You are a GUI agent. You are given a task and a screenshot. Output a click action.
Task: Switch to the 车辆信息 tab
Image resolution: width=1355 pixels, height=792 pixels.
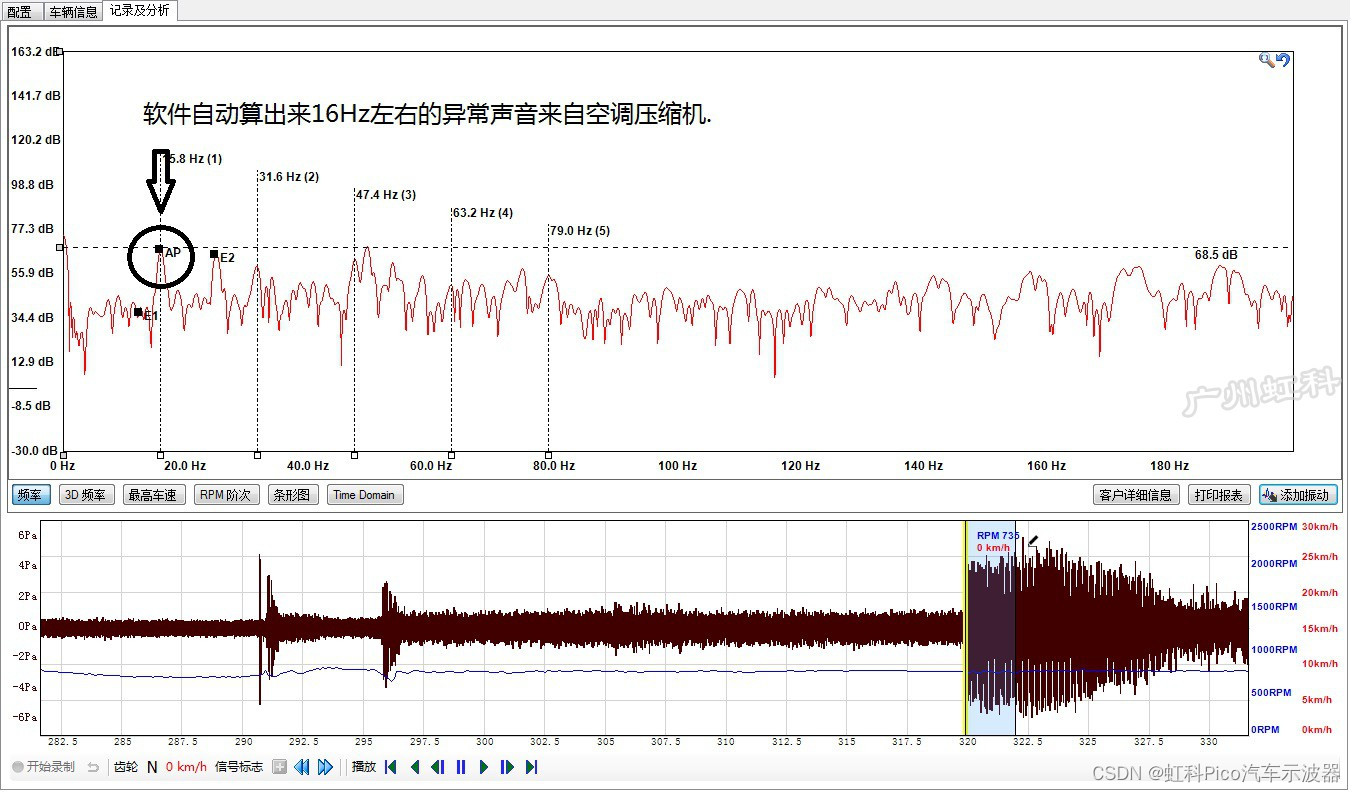coord(72,12)
